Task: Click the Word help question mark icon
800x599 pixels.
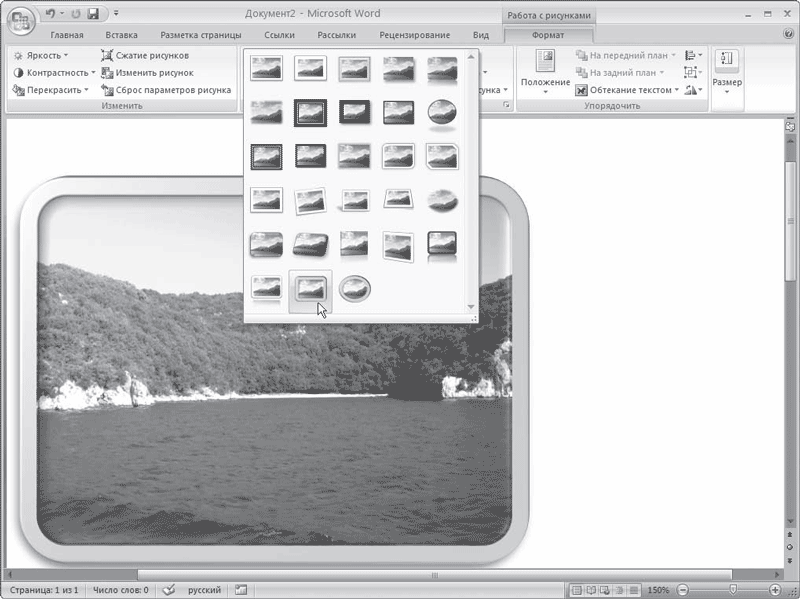Action: [x=788, y=34]
